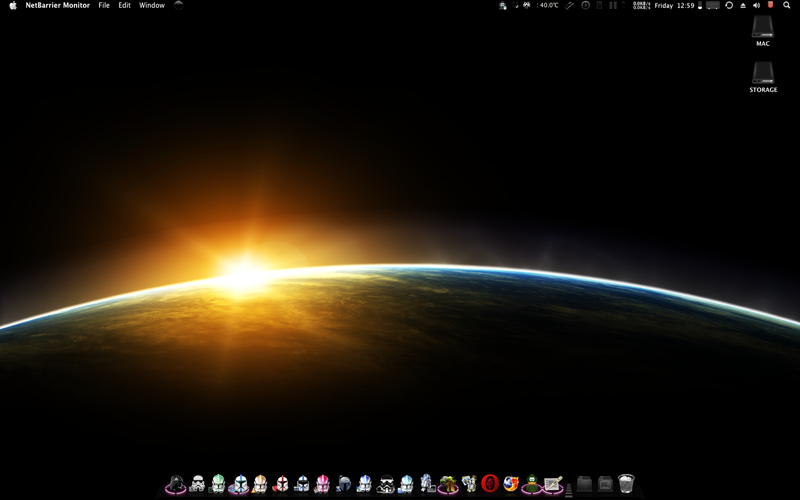Open the Darth Vader helmet dock icon
Screen dimensions: 800x500
(177, 484)
